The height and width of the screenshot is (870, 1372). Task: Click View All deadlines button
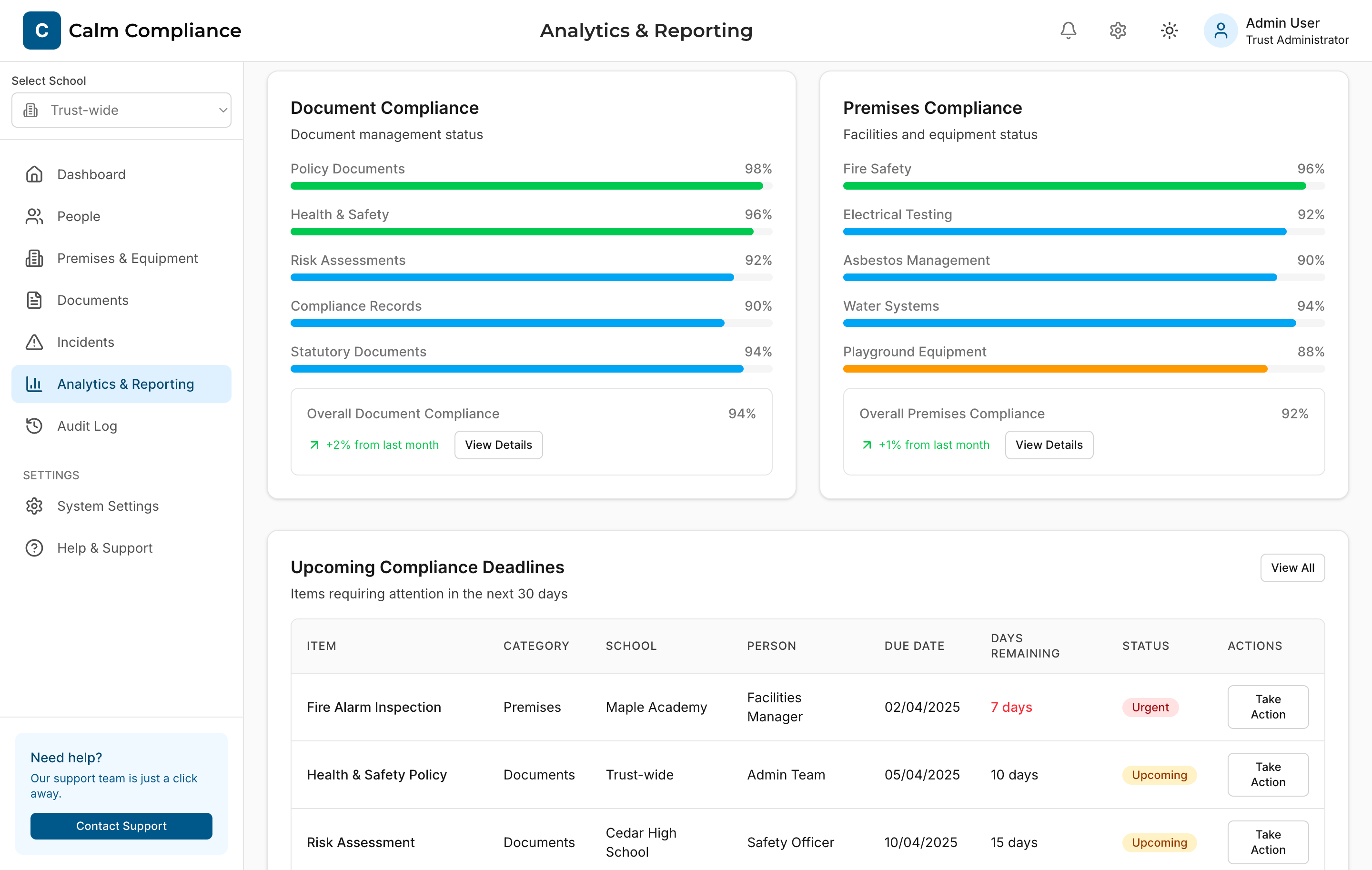[1292, 567]
